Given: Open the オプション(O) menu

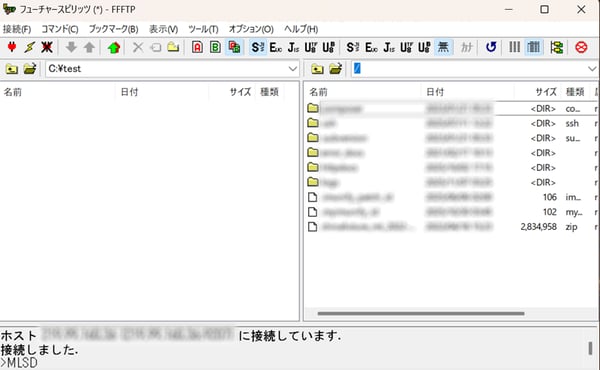Looking at the screenshot, I should pos(251,29).
